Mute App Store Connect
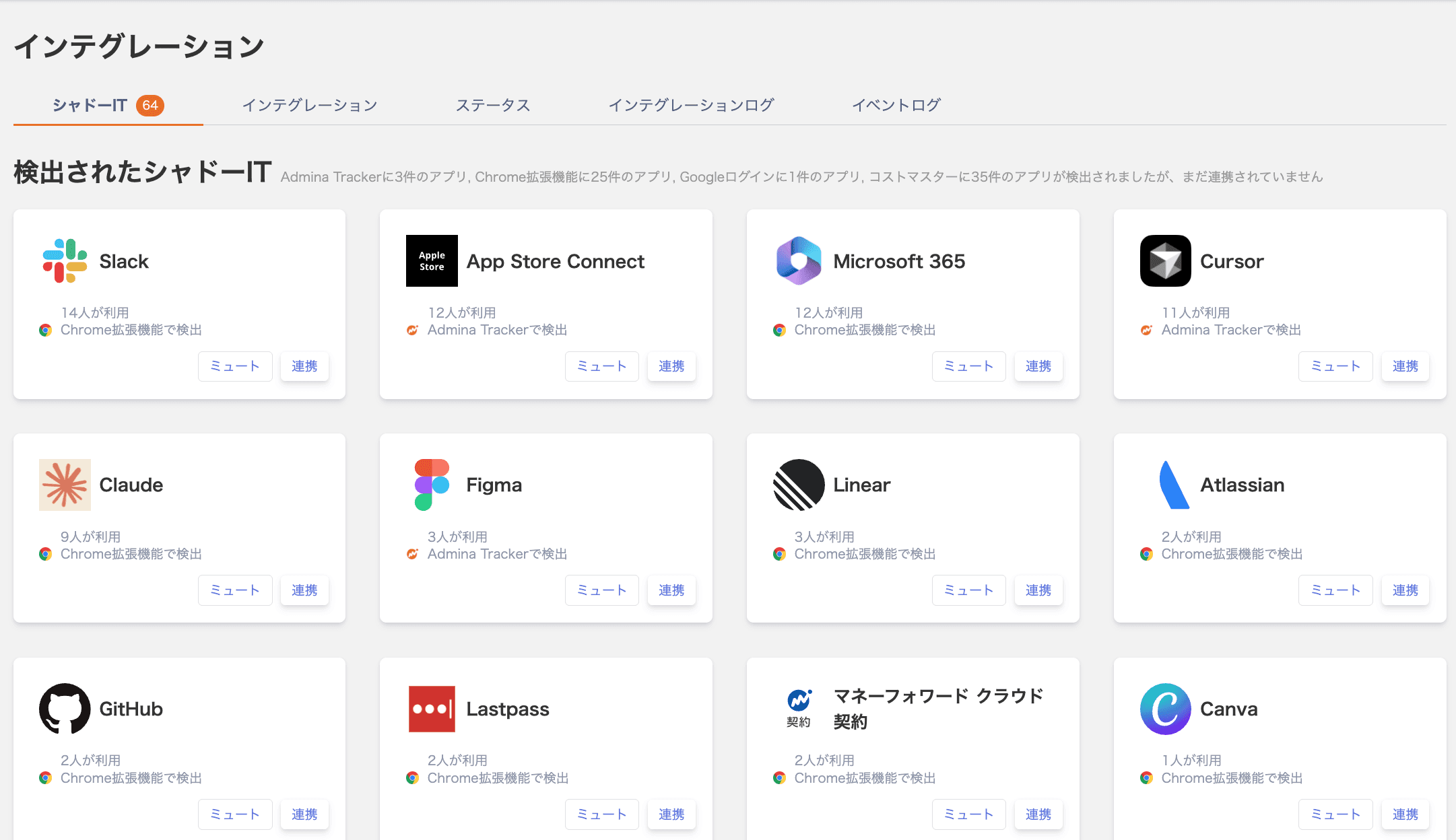Viewport: 1456px width, 840px height. tap(602, 366)
